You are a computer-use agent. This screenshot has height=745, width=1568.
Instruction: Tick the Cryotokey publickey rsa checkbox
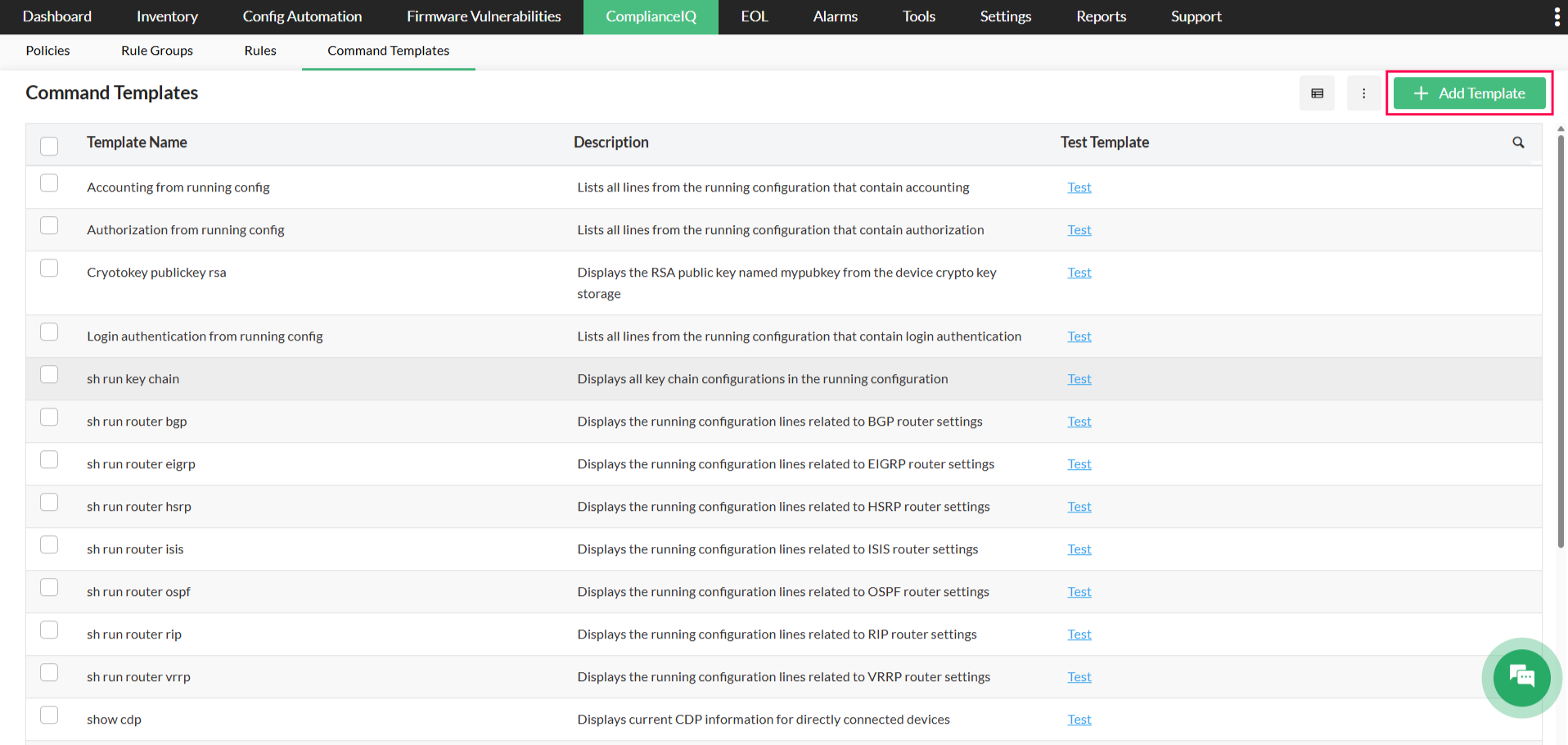tap(49, 268)
